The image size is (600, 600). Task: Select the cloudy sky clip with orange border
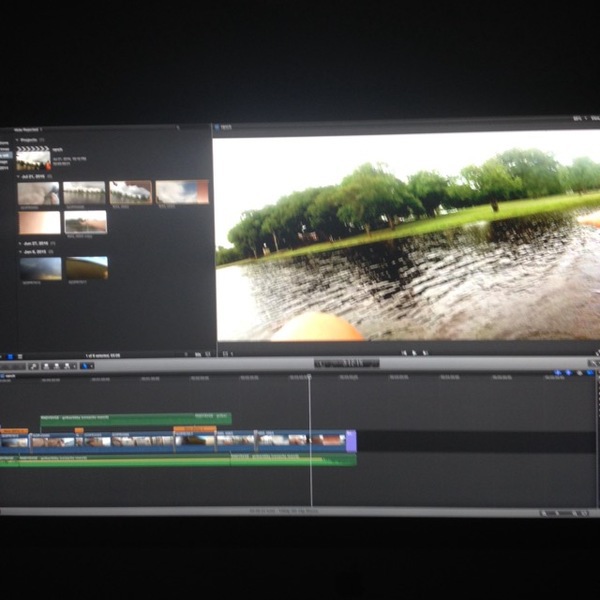coord(131,192)
